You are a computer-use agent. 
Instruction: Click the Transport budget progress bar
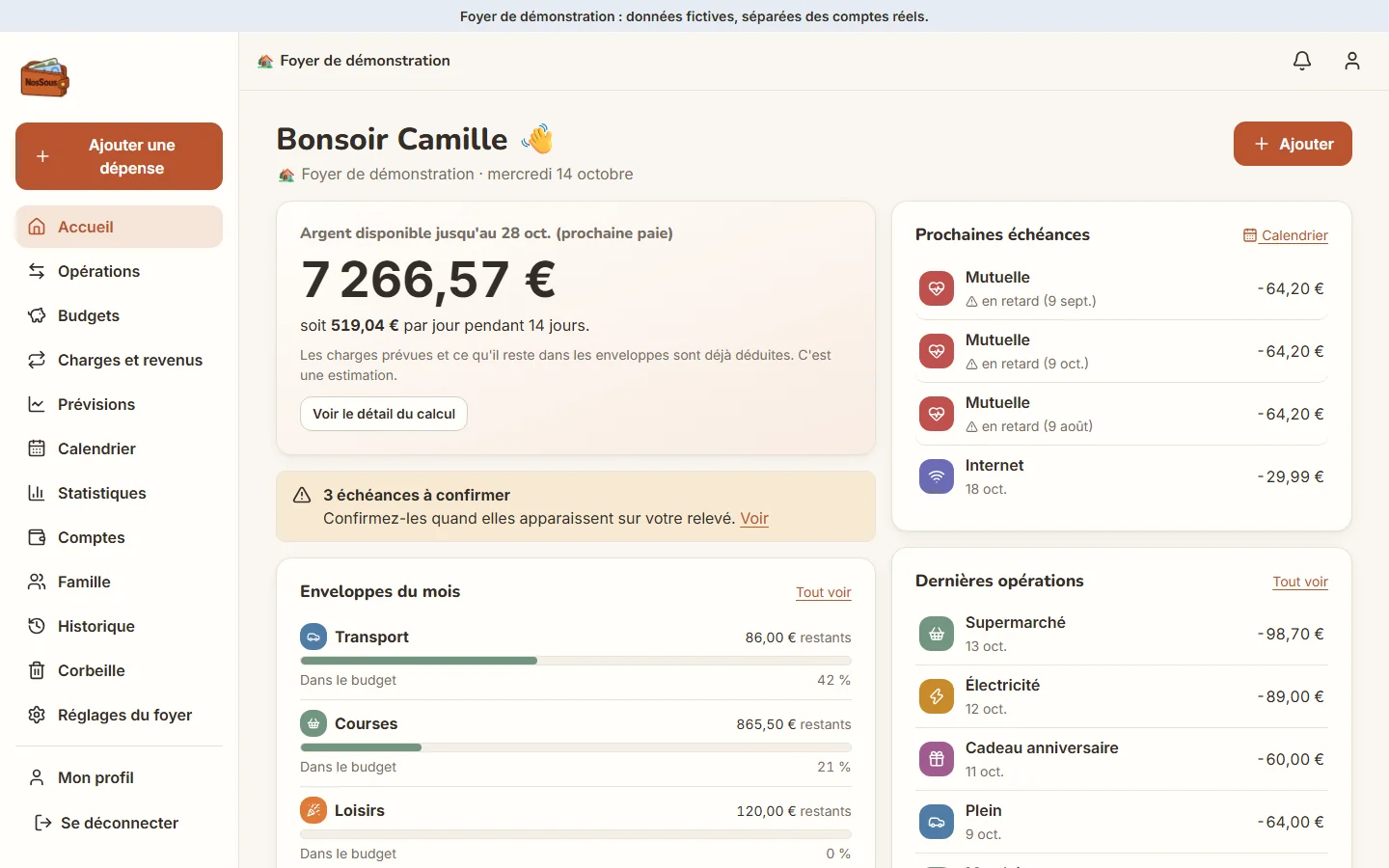(x=576, y=661)
